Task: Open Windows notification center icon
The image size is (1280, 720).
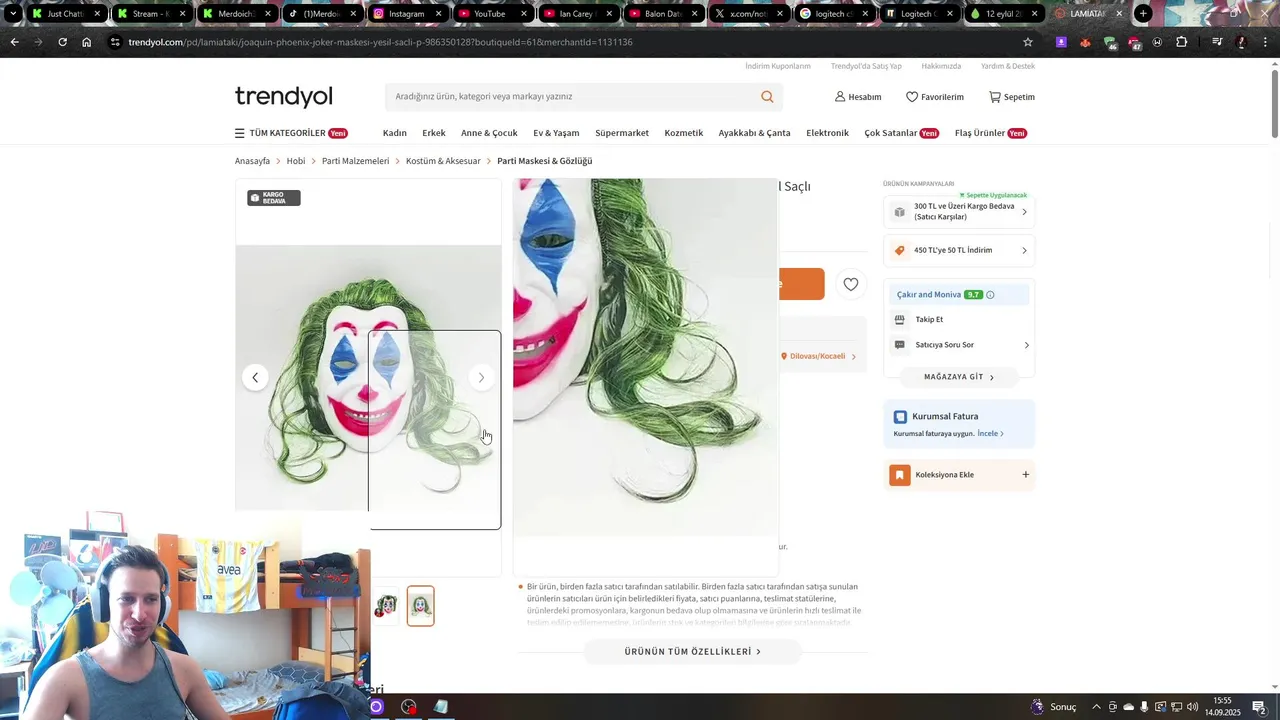Action: click(1259, 707)
